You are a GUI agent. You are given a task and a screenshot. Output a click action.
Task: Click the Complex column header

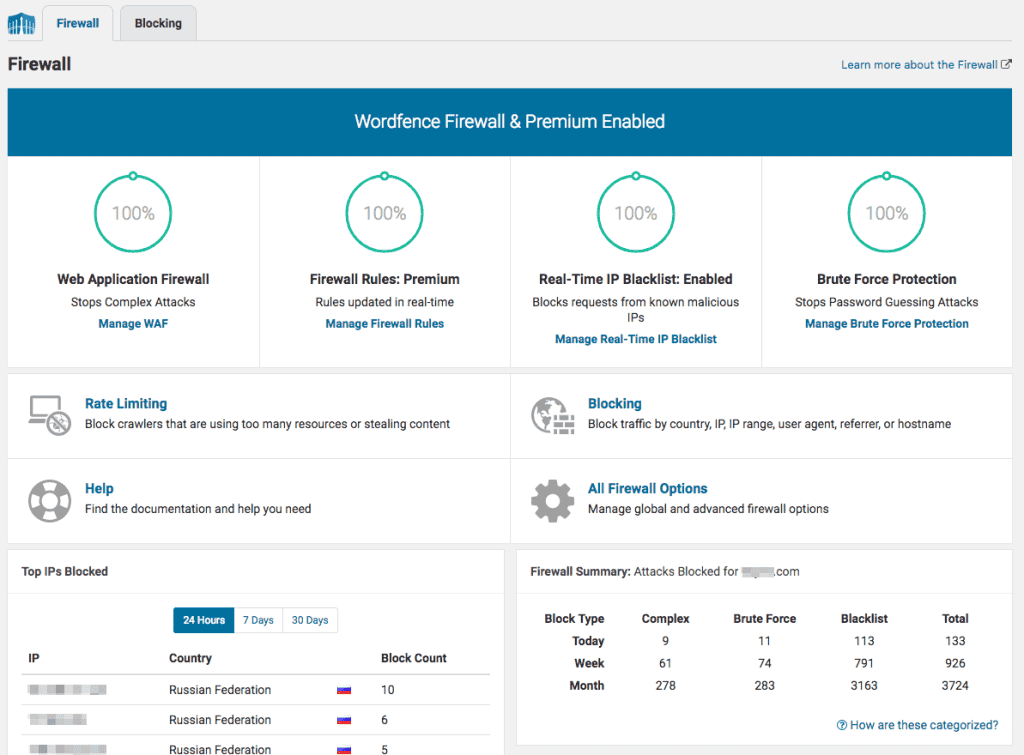665,618
